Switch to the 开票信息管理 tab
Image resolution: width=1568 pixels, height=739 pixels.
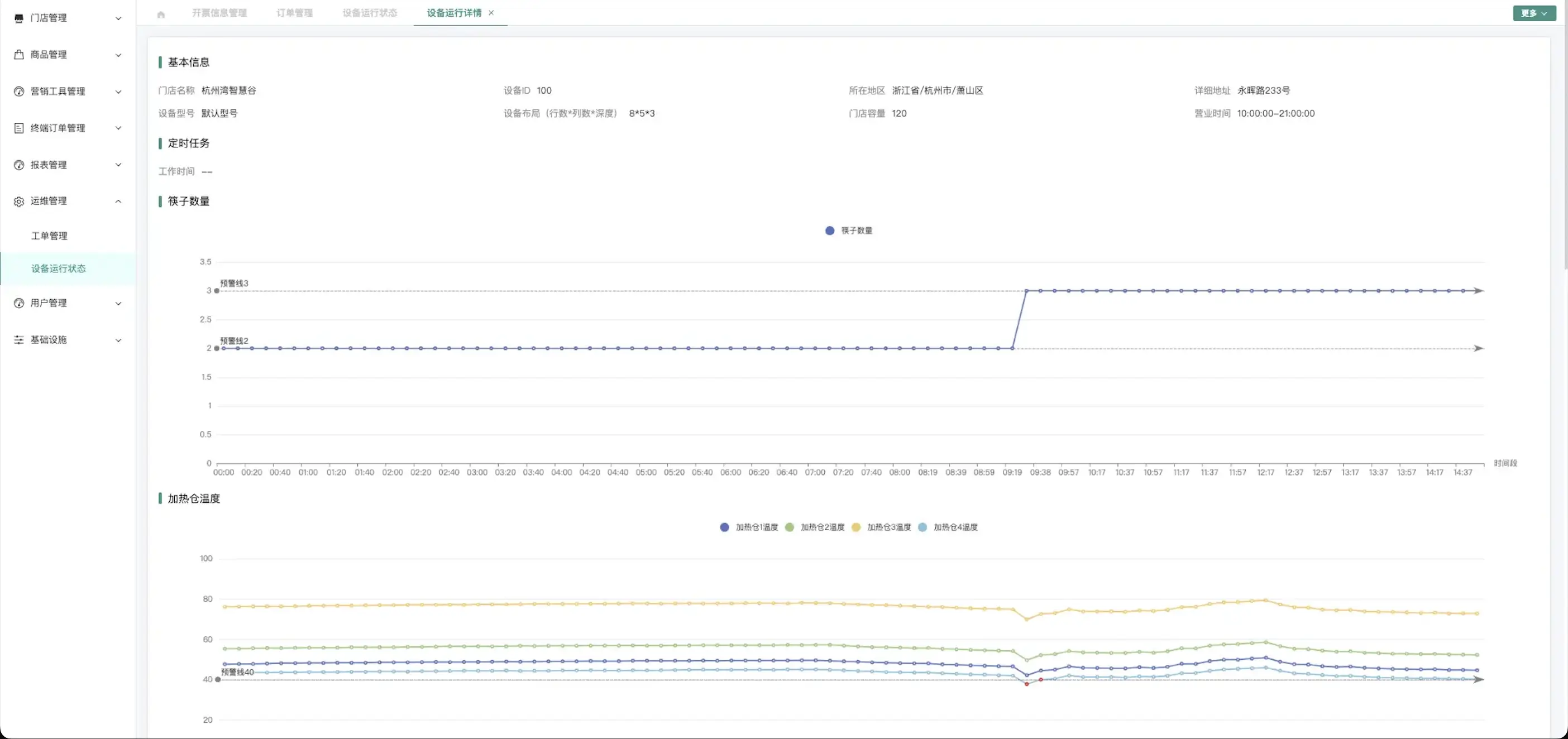pos(220,13)
